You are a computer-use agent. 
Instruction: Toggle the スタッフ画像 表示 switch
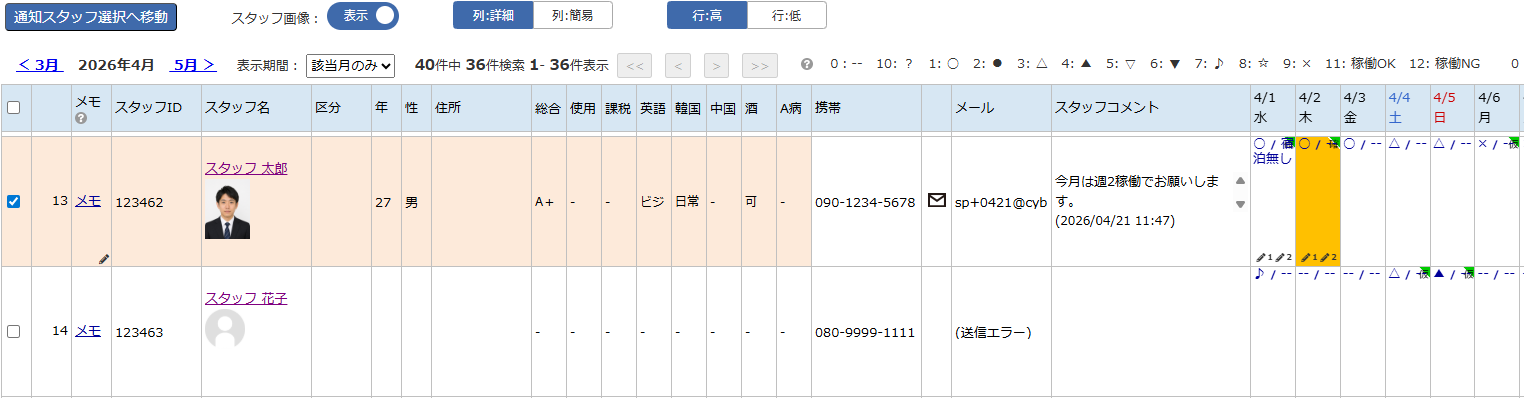363,16
